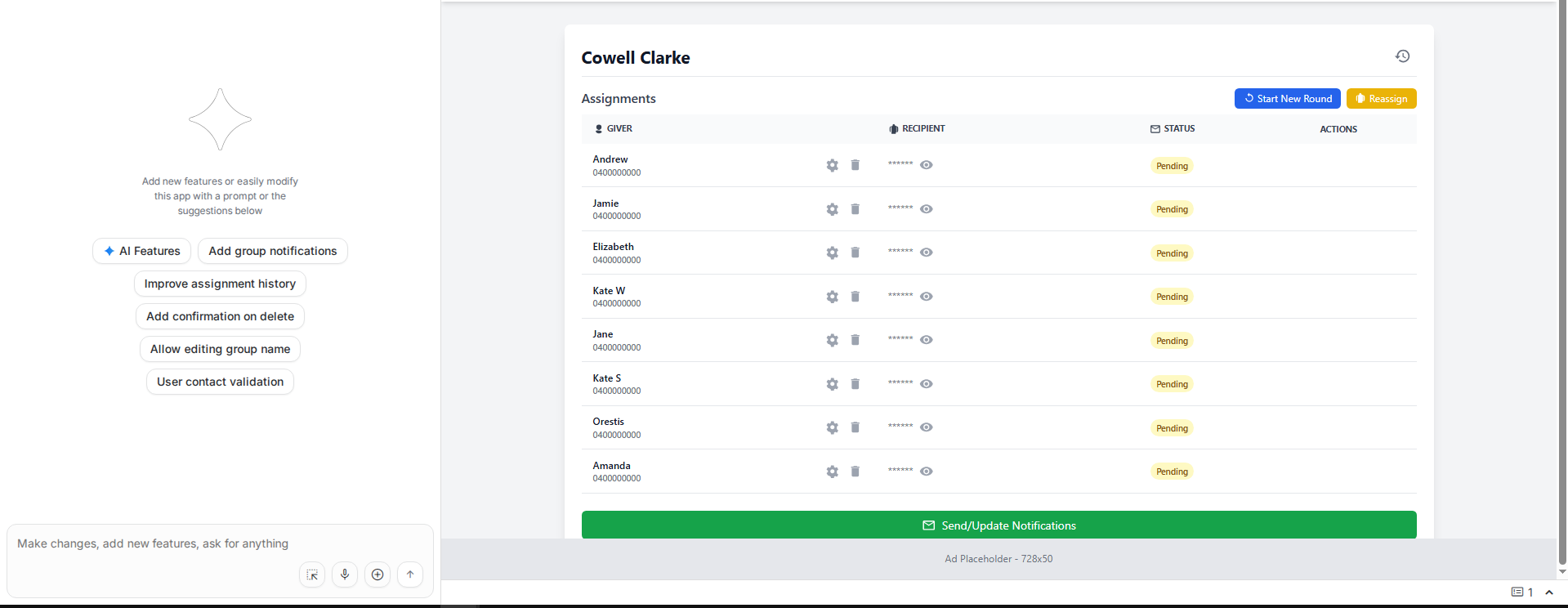
Task: Delete Jamie using the trash icon
Action: click(855, 209)
